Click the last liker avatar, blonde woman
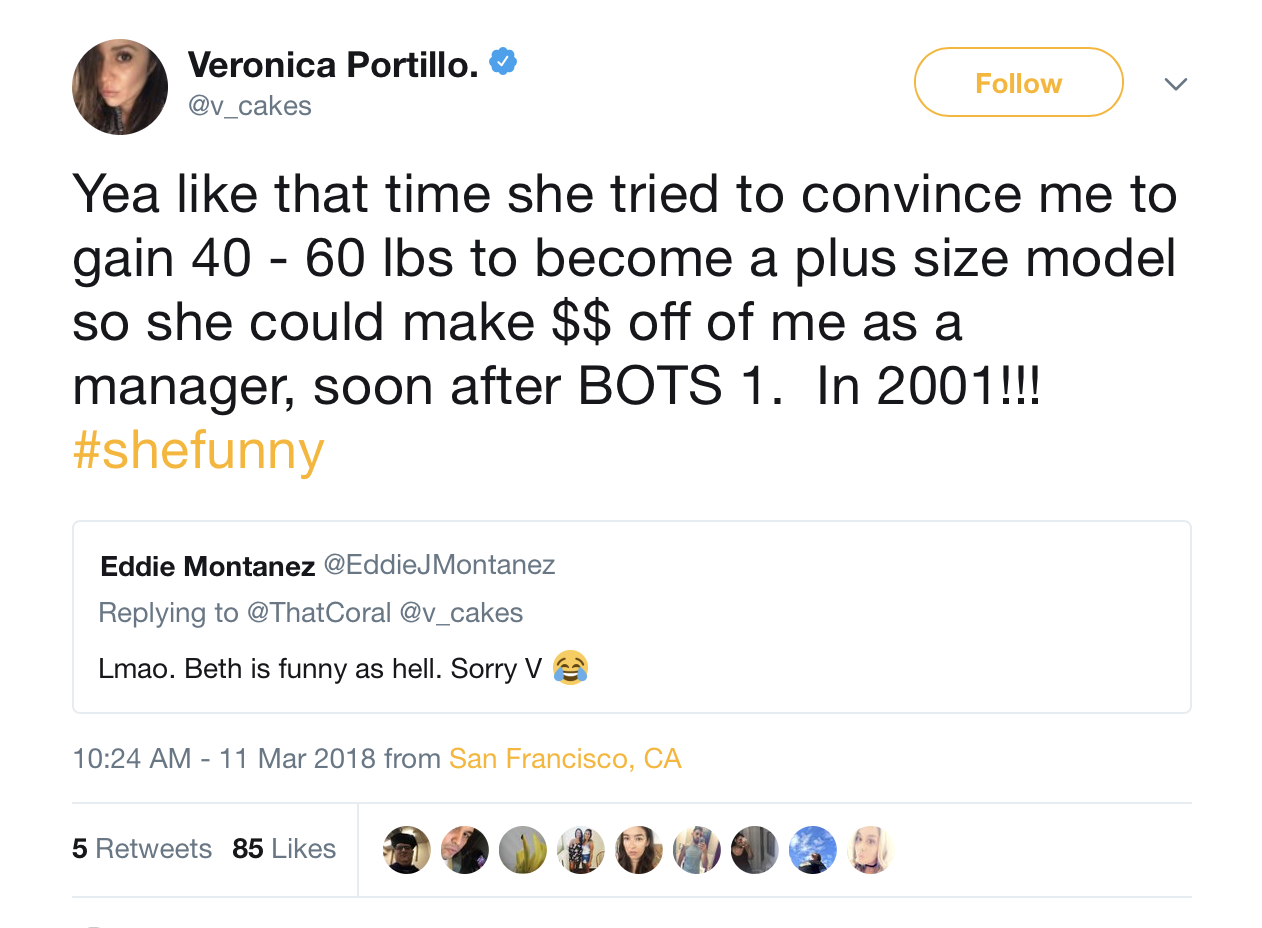1262x928 pixels. pos(871,850)
